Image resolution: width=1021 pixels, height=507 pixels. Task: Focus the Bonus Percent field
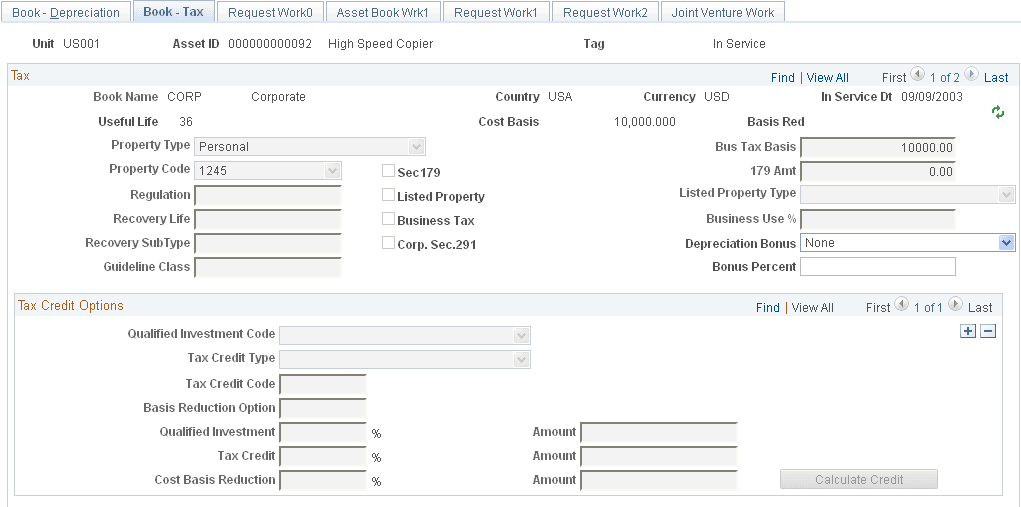[878, 267]
